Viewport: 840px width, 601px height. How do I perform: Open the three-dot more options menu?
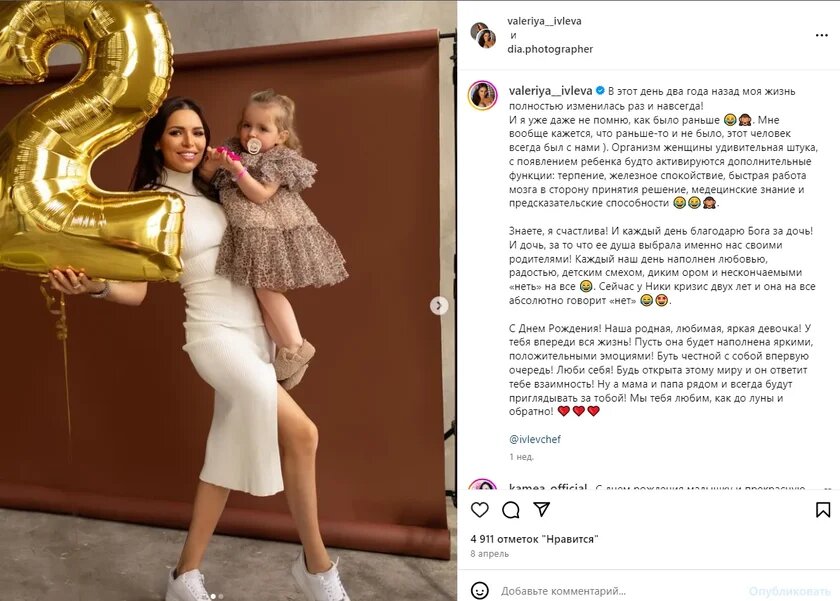click(822, 35)
